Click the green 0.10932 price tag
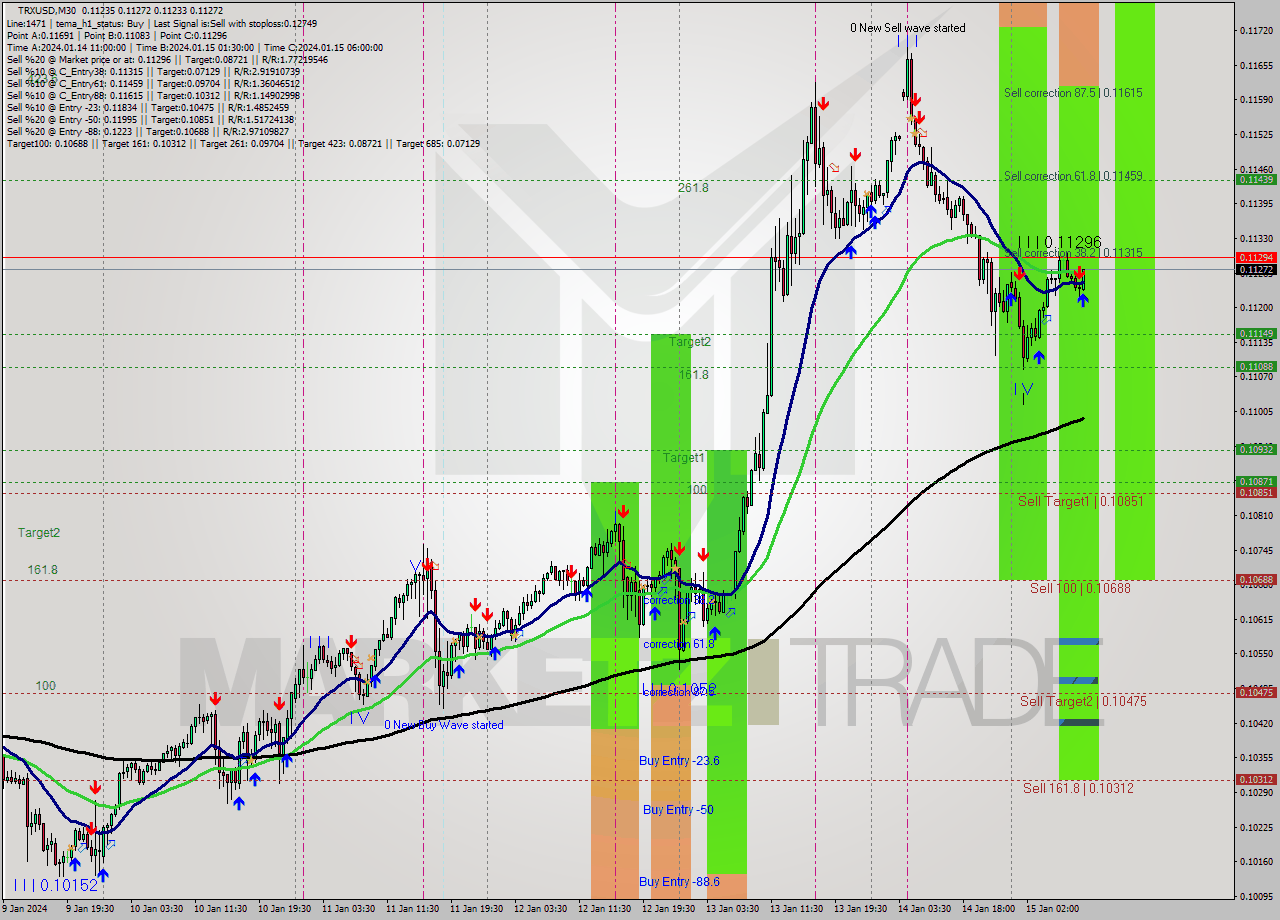Screen dimensions: 1280x920 tap(1256, 450)
